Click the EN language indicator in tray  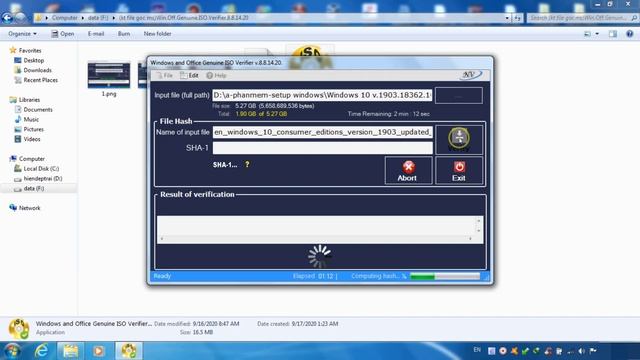point(477,350)
